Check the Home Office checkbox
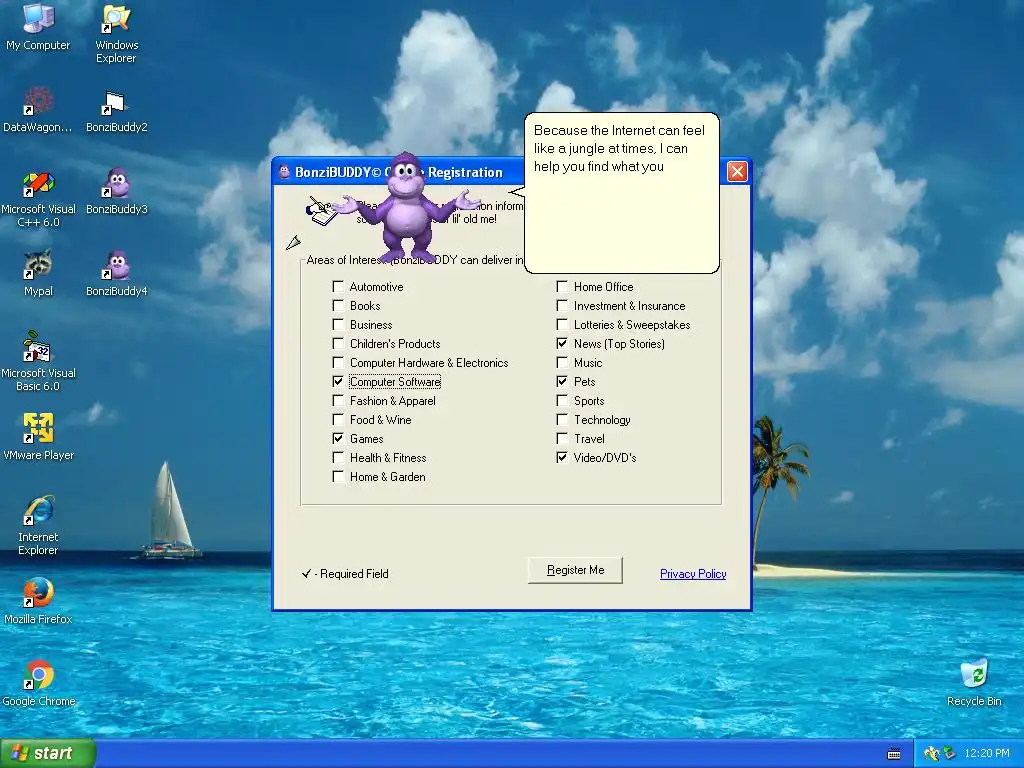Screen dimensions: 1024x768 click(562, 286)
